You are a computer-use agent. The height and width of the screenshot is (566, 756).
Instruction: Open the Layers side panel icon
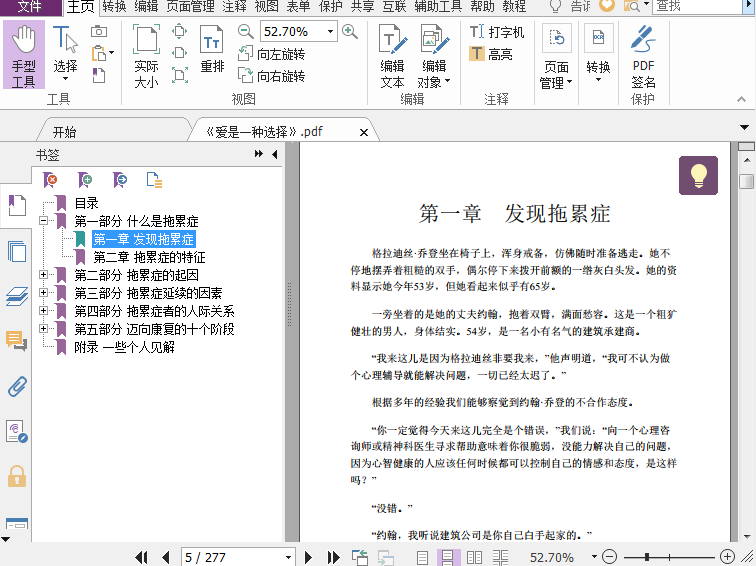coord(17,296)
